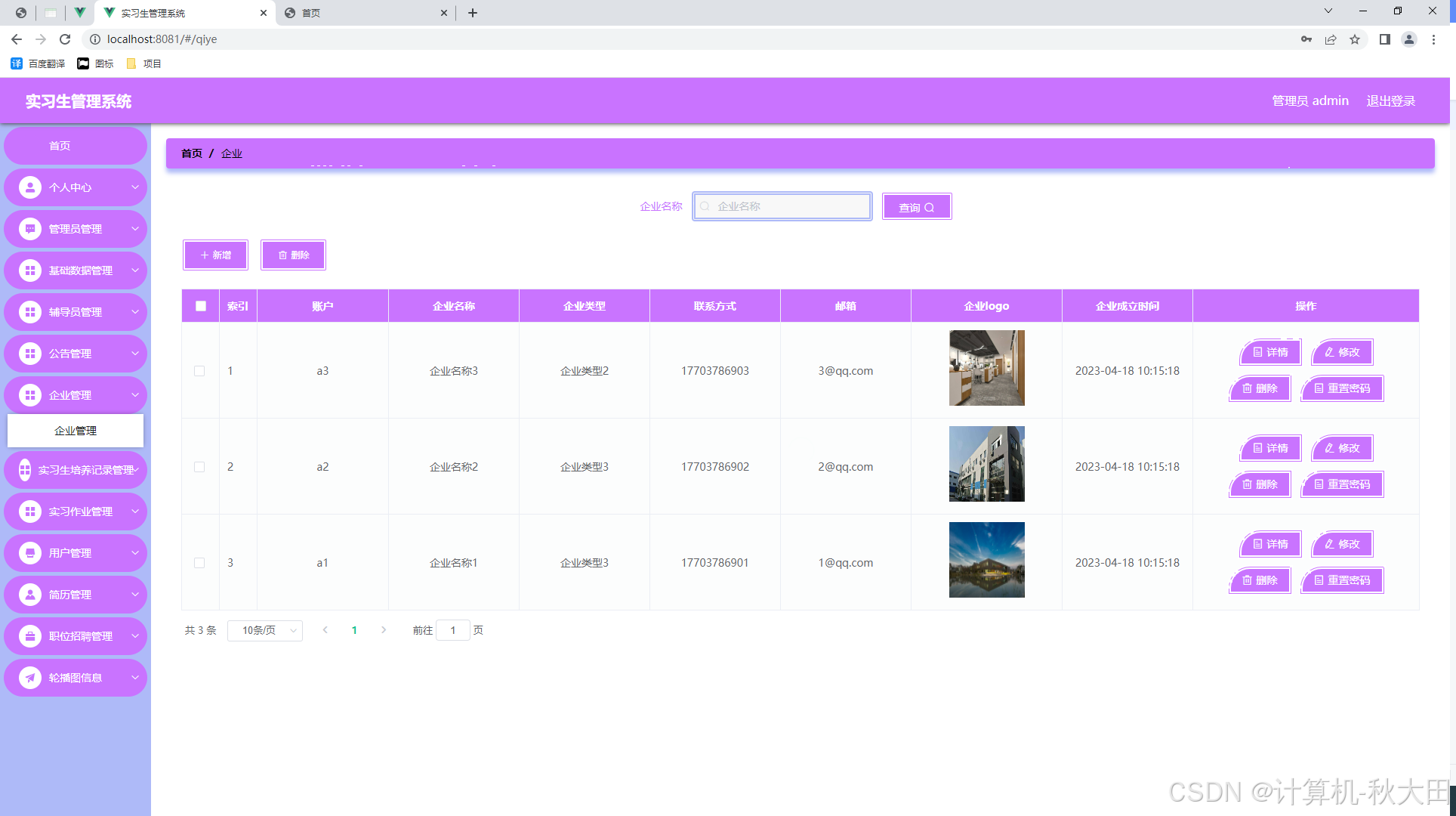Expand 轮播图信息 menu chevron

135,678
